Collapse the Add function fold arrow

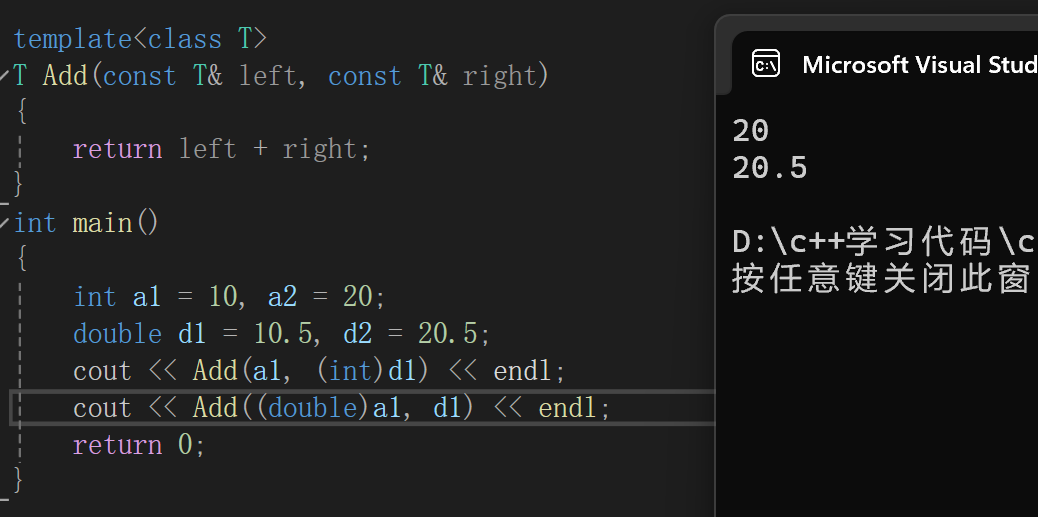[x=5, y=75]
